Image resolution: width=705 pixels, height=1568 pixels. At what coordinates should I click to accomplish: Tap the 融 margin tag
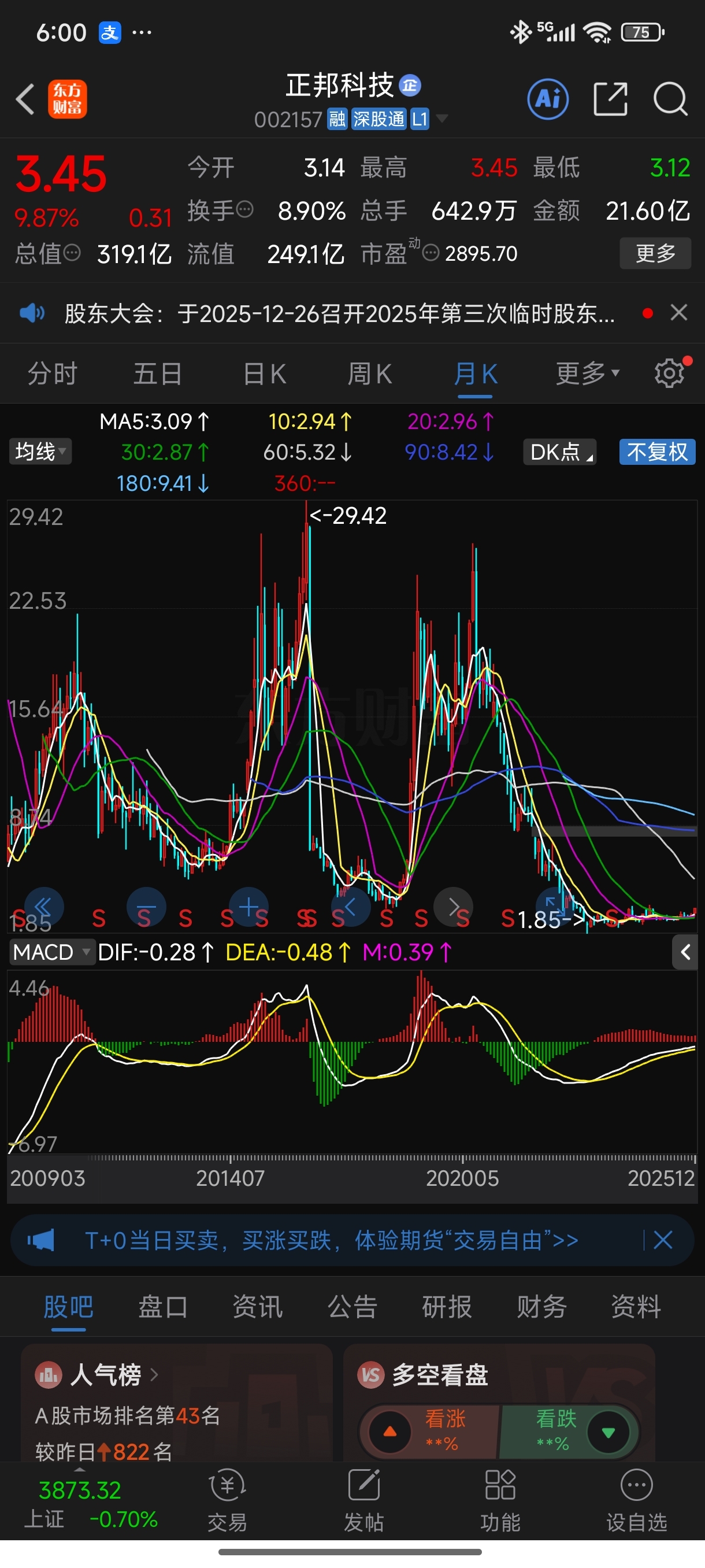(337, 119)
